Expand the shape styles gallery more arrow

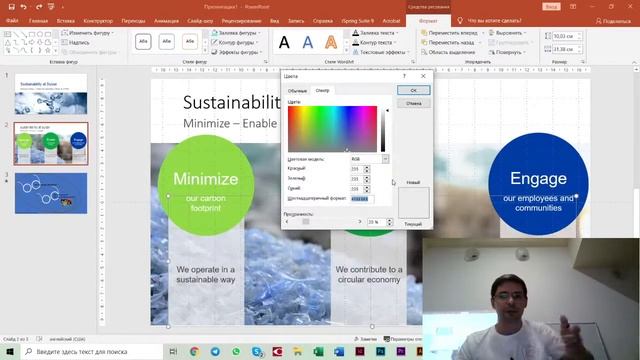pyautogui.click(x=205, y=51)
